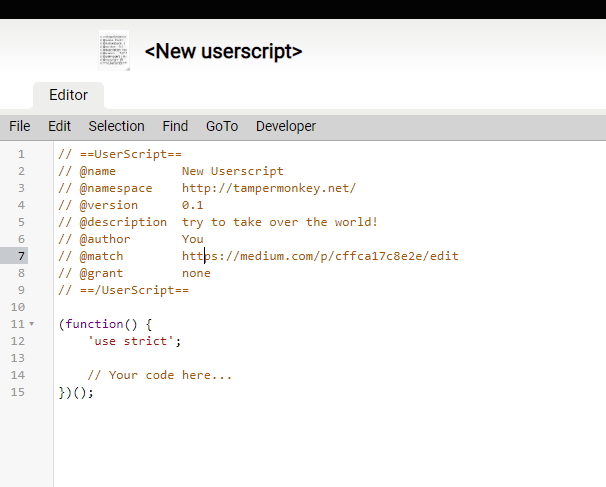Click the 'use strict' statement
Viewport: 606px width, 487px height.
coord(134,341)
